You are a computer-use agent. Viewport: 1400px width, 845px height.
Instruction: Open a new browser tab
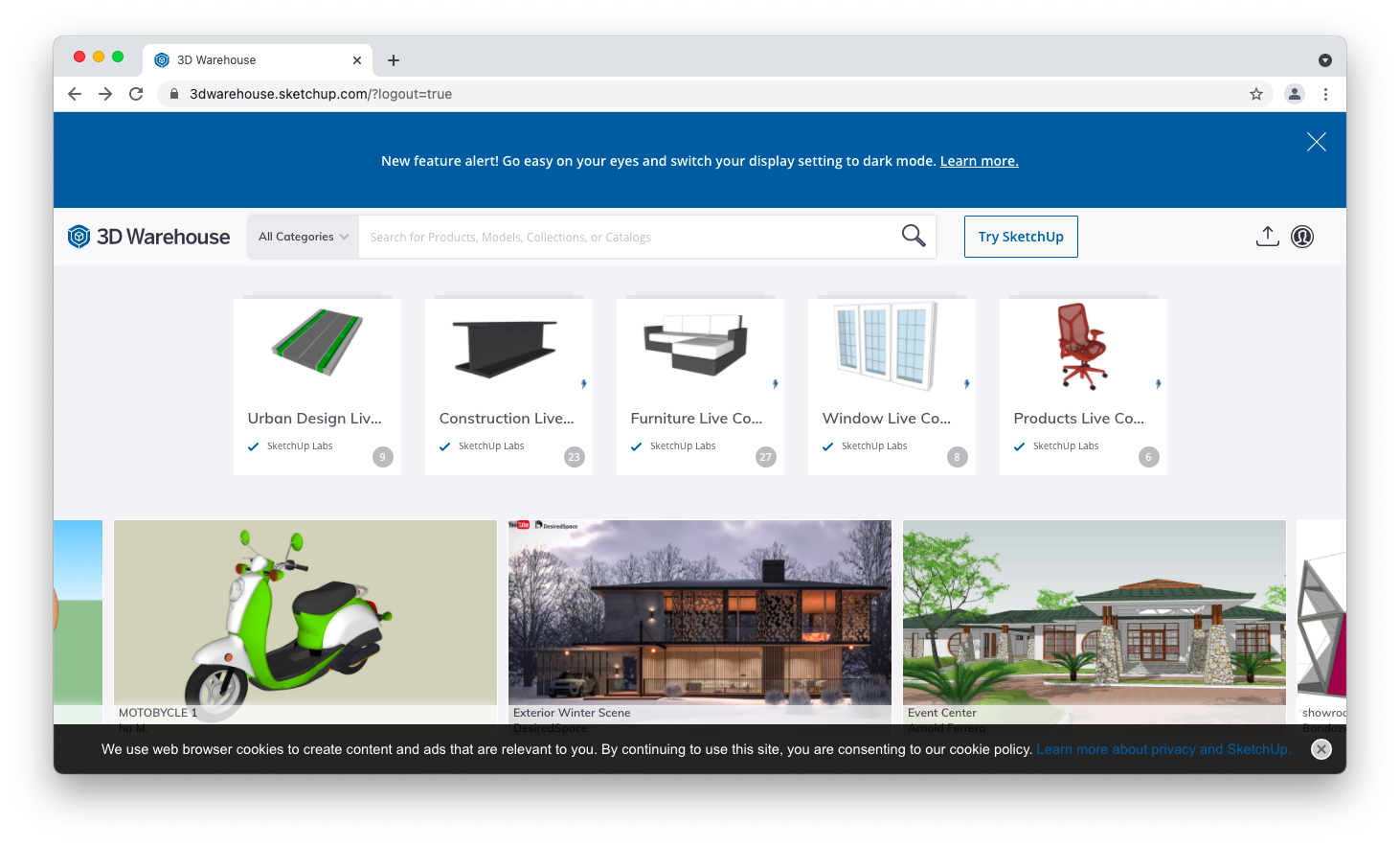(394, 60)
